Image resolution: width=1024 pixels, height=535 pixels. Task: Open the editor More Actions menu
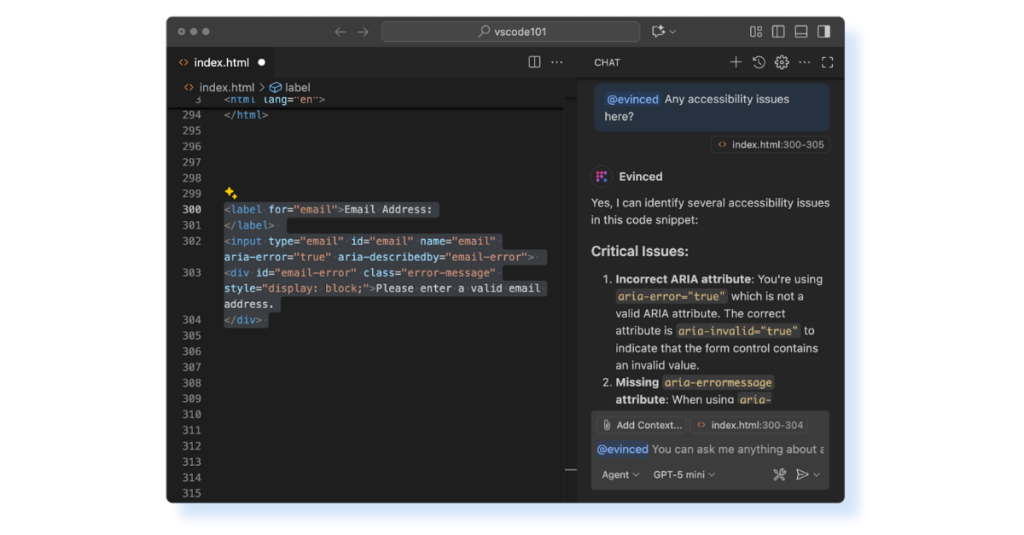coord(557,62)
